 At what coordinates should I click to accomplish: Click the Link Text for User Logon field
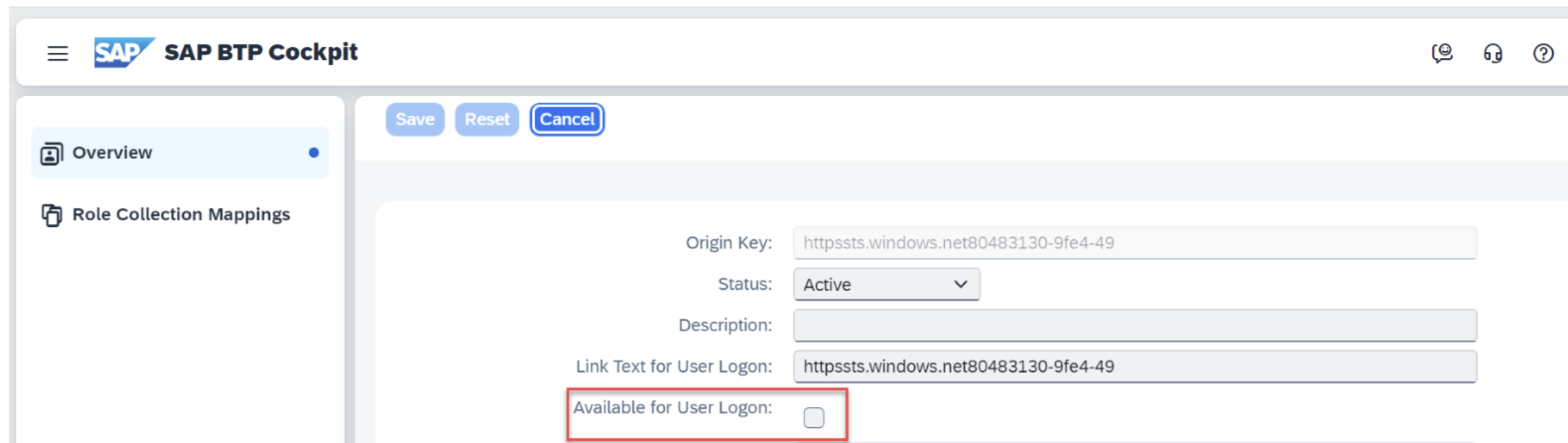[1135, 367]
